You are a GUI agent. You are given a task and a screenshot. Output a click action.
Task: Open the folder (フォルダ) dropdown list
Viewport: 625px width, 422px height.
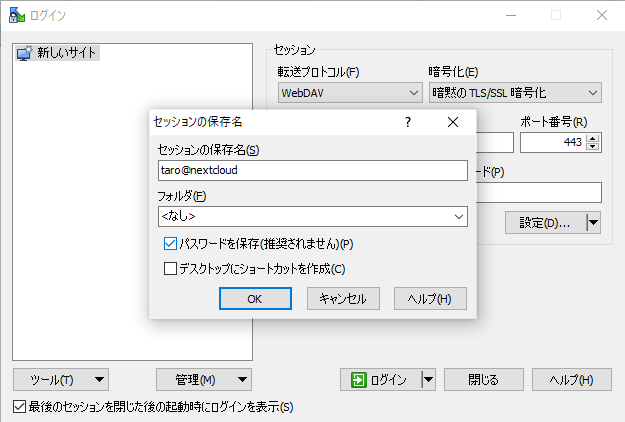pyautogui.click(x=459, y=216)
